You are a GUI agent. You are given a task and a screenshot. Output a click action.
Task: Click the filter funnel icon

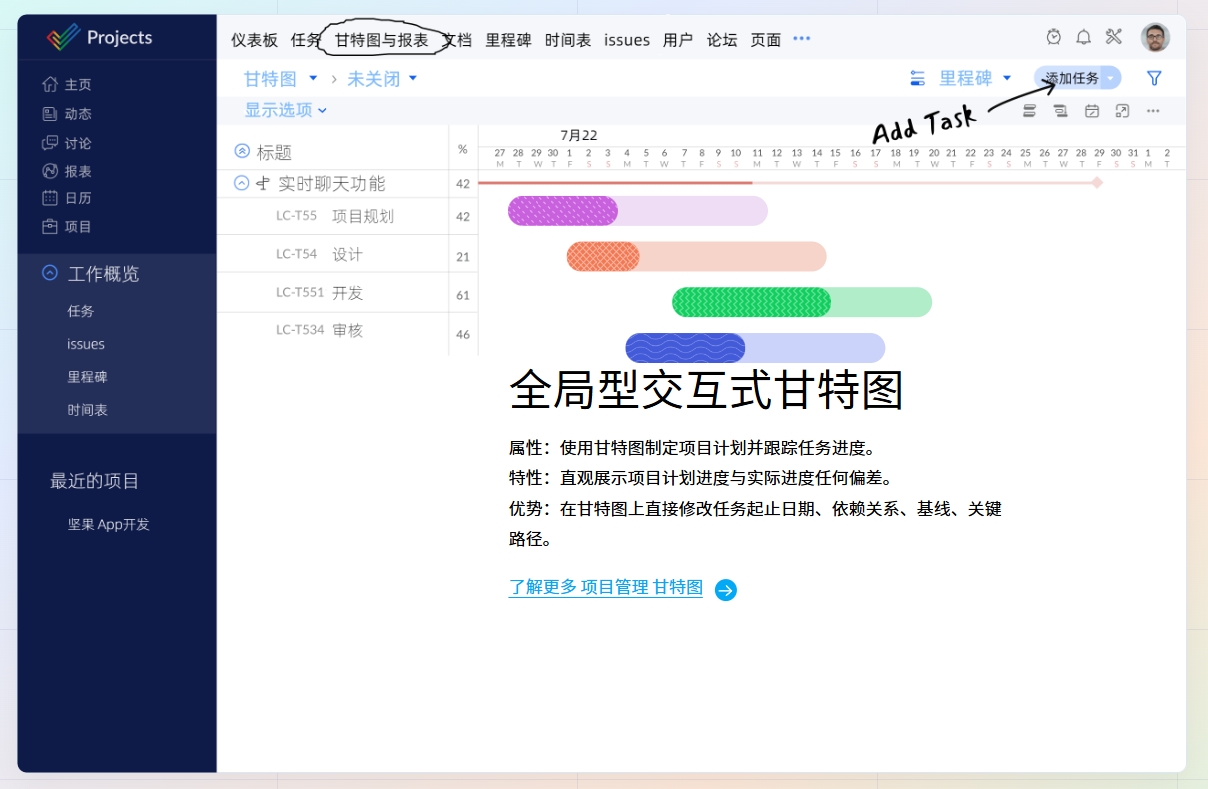coord(1154,78)
